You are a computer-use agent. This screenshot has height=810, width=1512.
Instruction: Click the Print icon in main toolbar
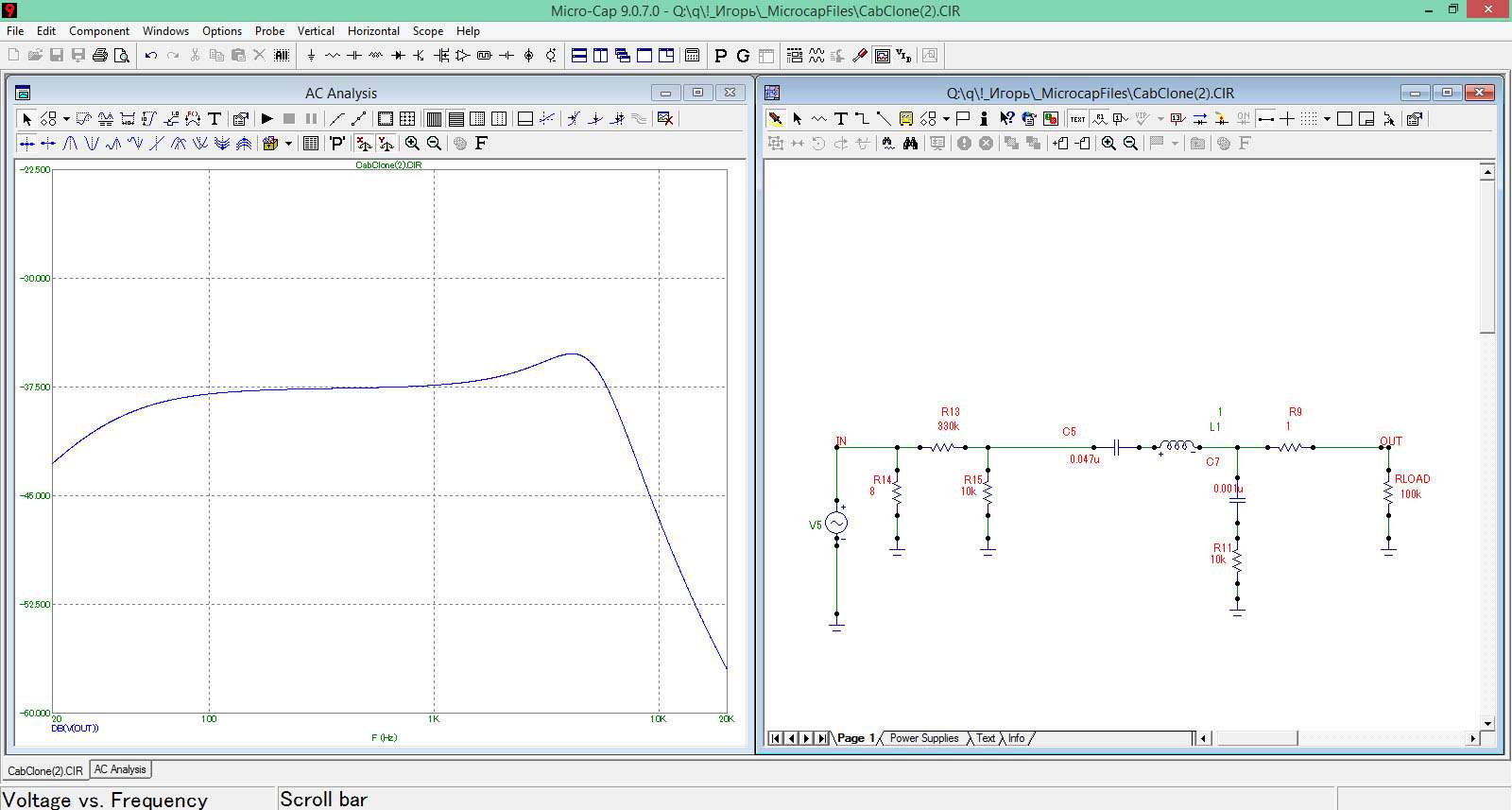click(x=100, y=56)
